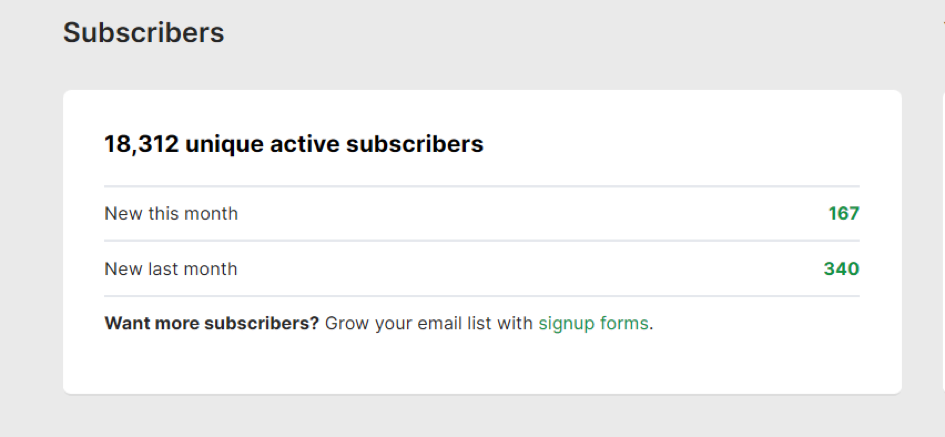Click the word "Subscribers" at page top
This screenshot has width=945, height=437.
coord(143,33)
